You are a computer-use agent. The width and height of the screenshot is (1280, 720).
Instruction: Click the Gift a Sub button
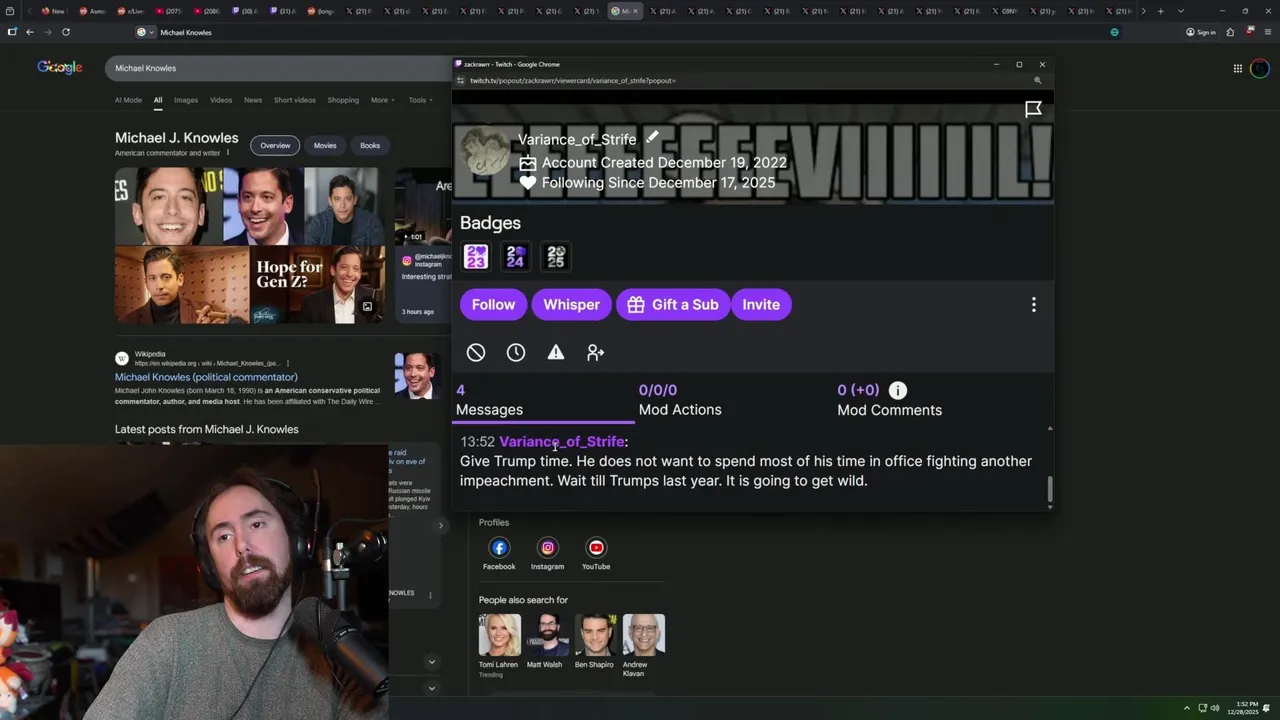673,305
